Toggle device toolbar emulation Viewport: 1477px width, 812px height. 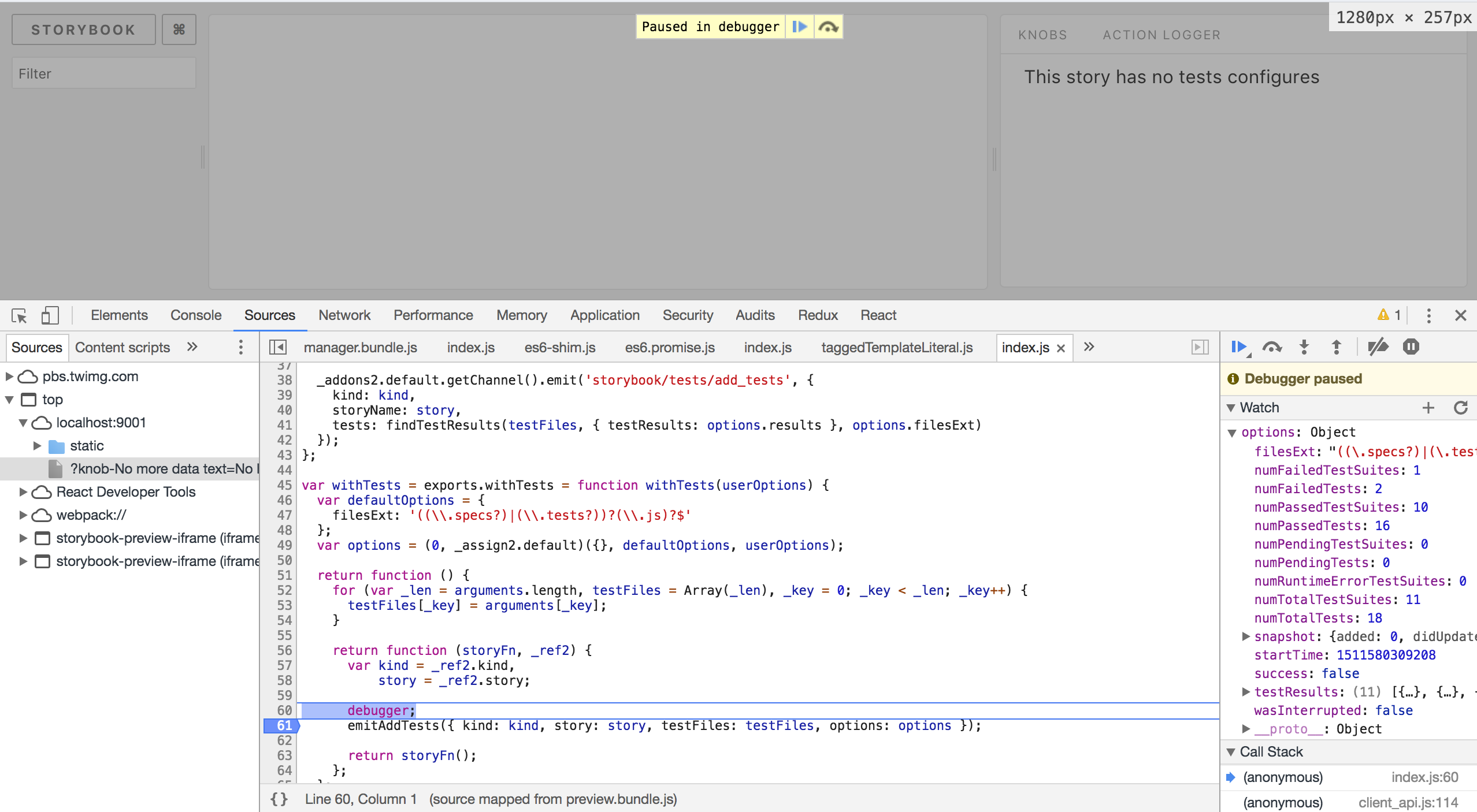tap(50, 315)
